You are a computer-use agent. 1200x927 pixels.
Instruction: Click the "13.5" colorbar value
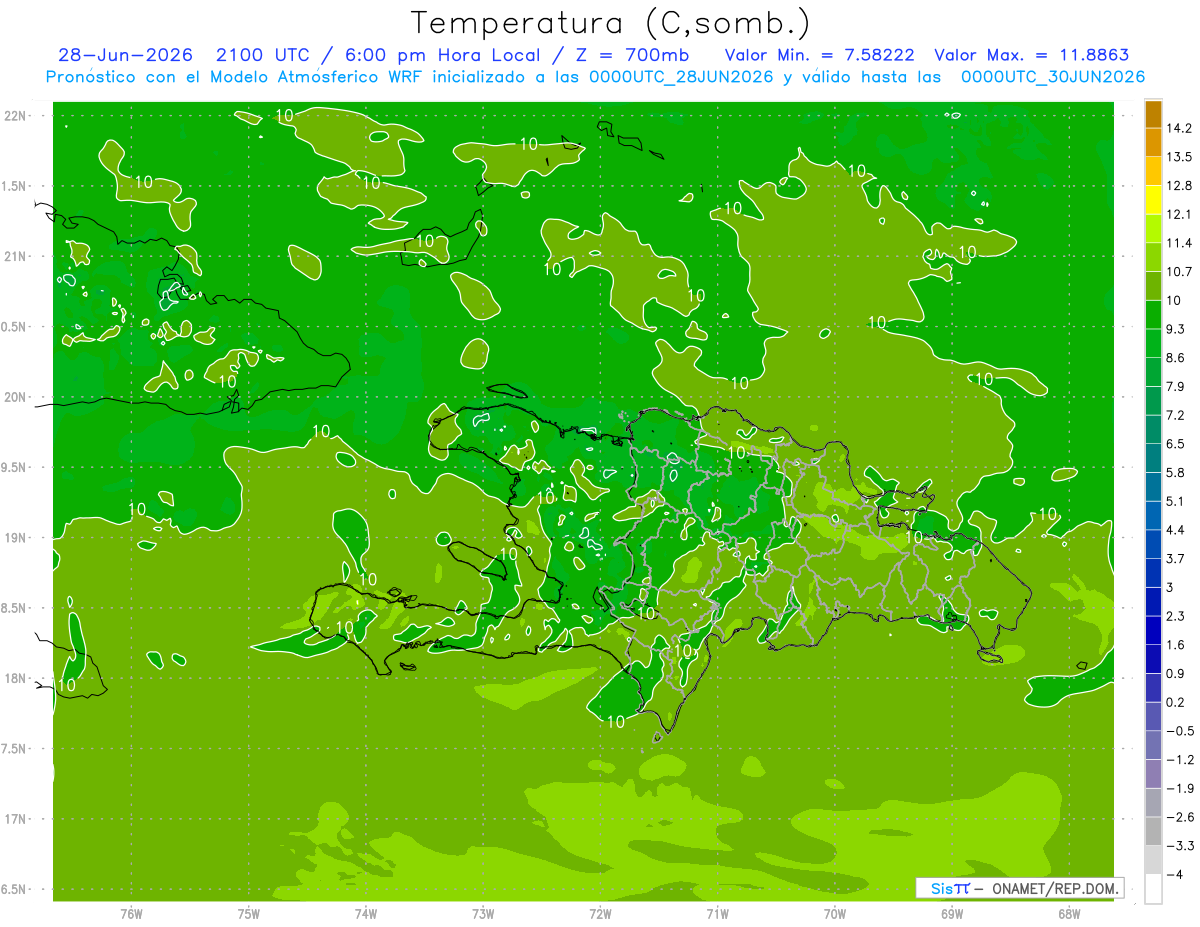click(x=1179, y=157)
